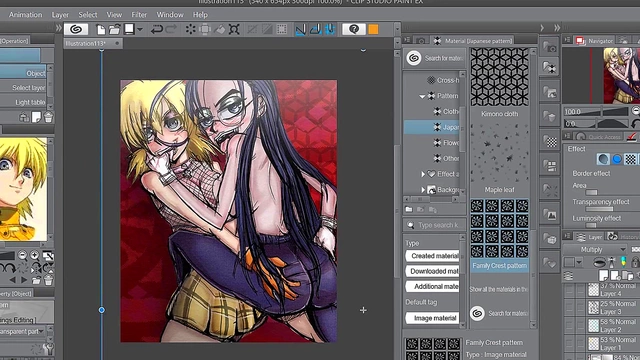Toggle the Image material default tag
The image size is (640, 360).
433,318
